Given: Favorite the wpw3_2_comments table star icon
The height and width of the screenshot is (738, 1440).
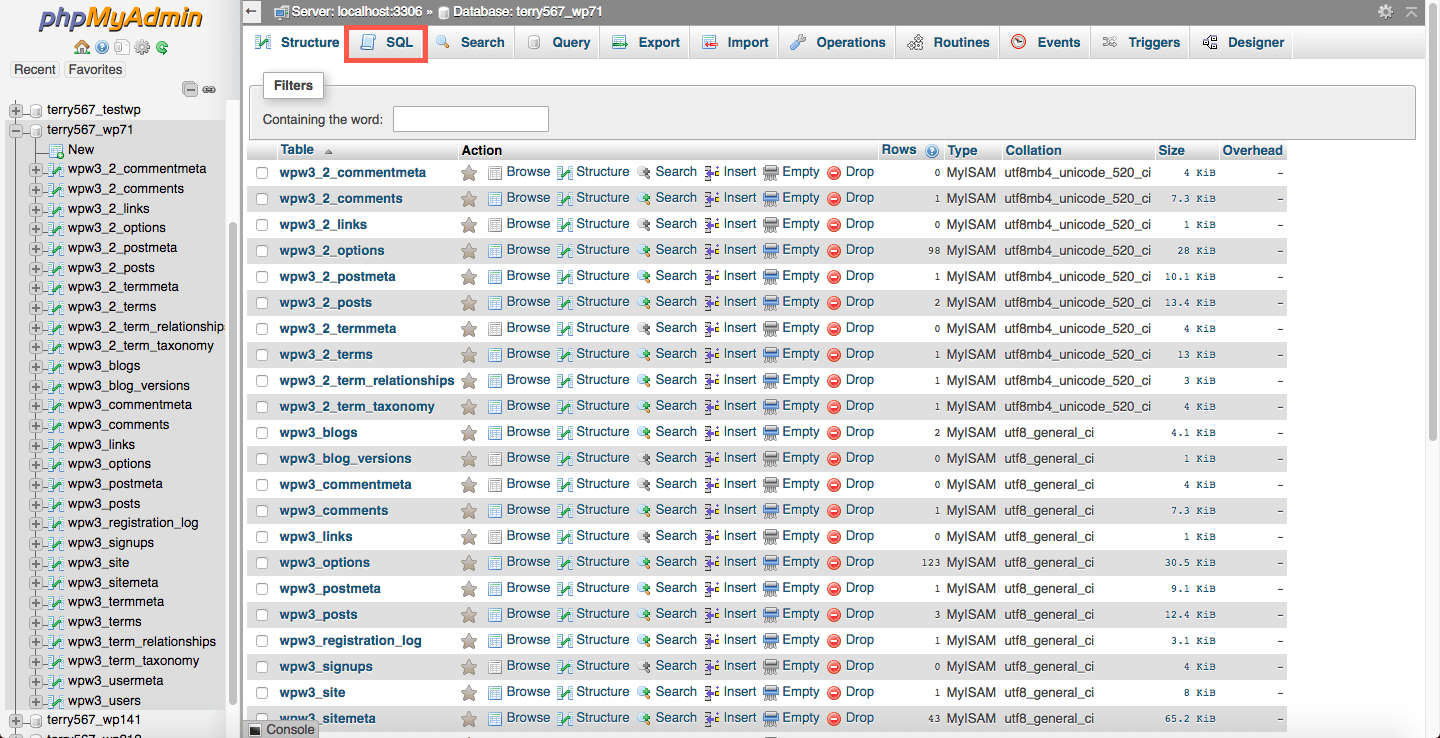Looking at the screenshot, I should click(469, 198).
